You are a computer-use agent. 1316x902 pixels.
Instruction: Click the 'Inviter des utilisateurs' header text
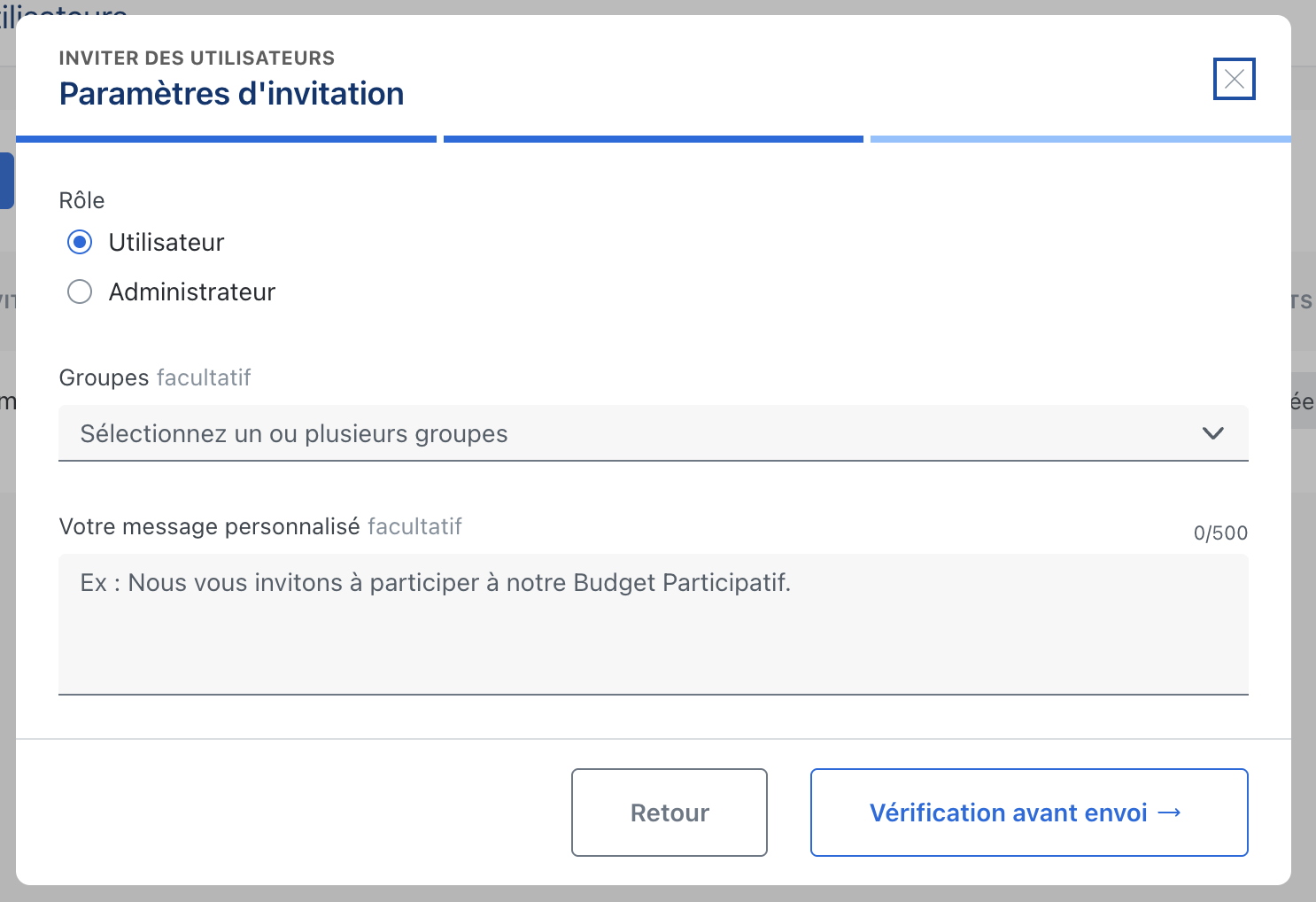[x=197, y=58]
